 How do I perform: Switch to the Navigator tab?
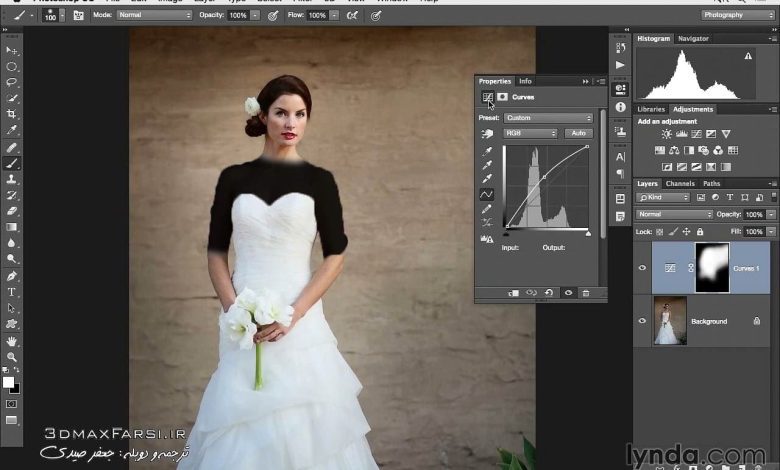coord(693,38)
